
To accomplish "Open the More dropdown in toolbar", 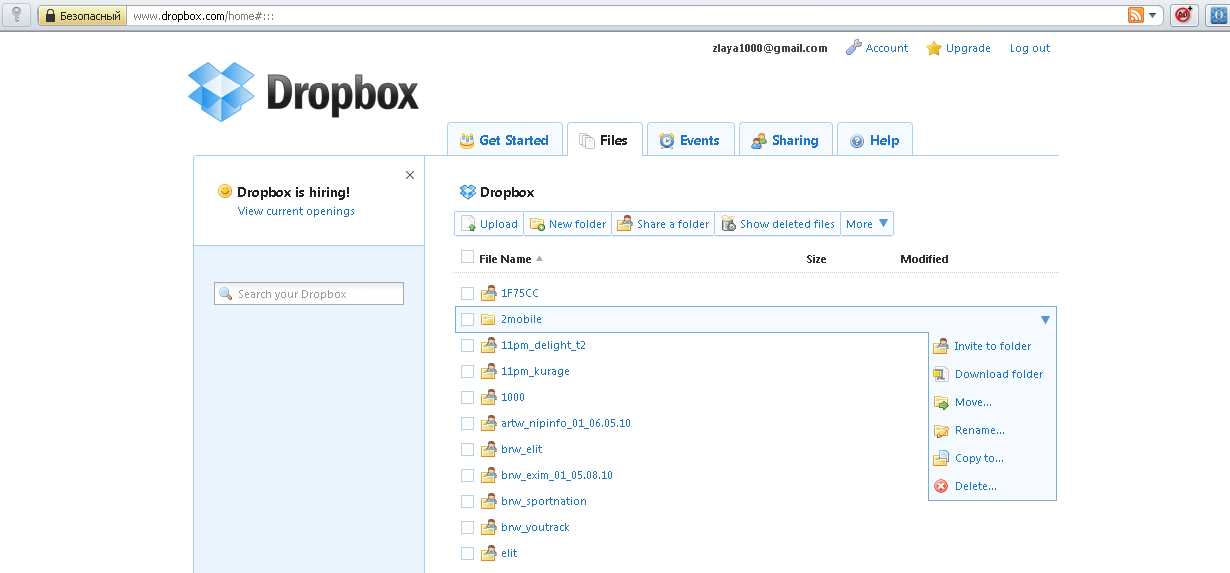I will [867, 224].
